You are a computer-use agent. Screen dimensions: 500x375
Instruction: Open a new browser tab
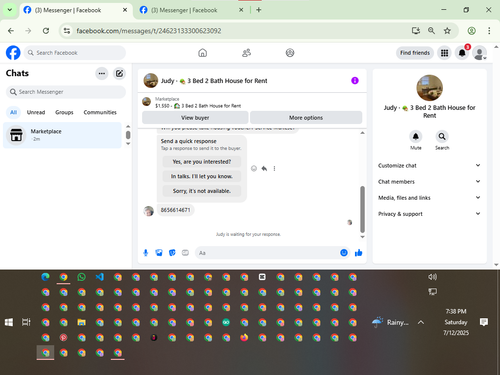[x=259, y=10]
